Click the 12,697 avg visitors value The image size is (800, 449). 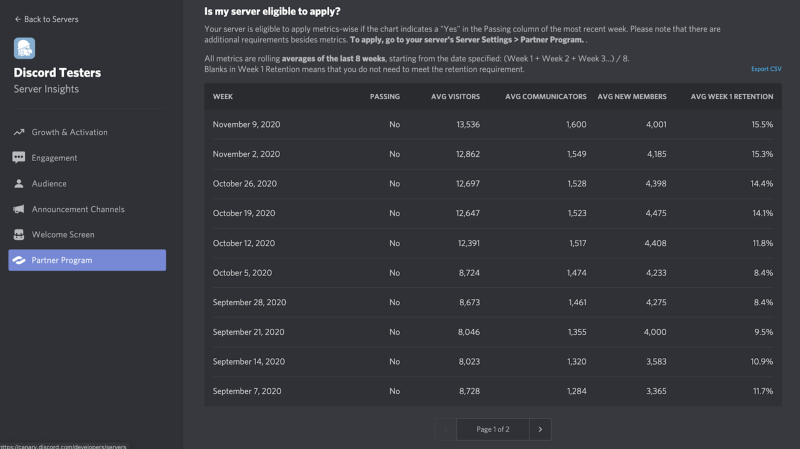pos(468,184)
